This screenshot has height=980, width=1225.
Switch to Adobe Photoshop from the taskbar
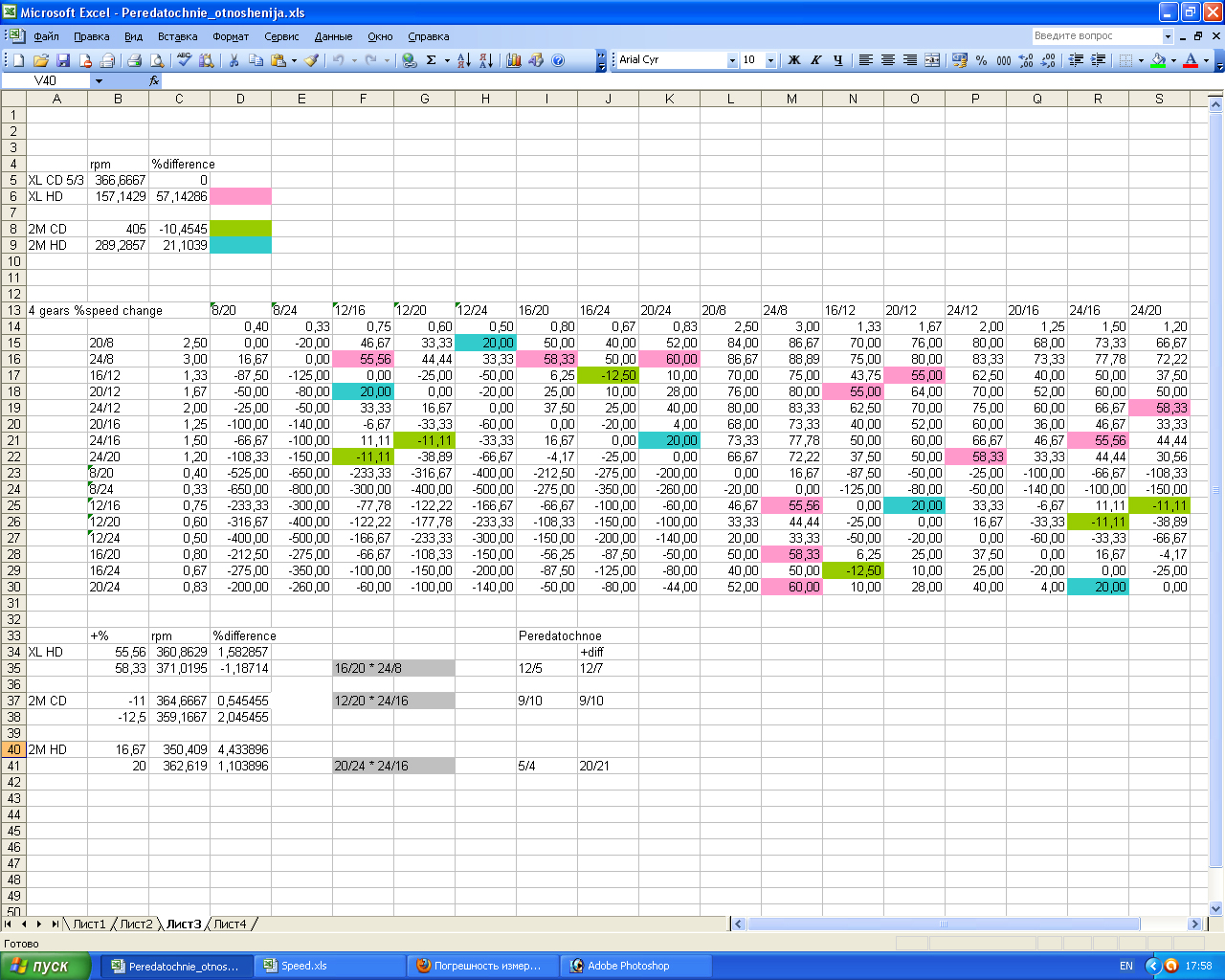point(636,966)
